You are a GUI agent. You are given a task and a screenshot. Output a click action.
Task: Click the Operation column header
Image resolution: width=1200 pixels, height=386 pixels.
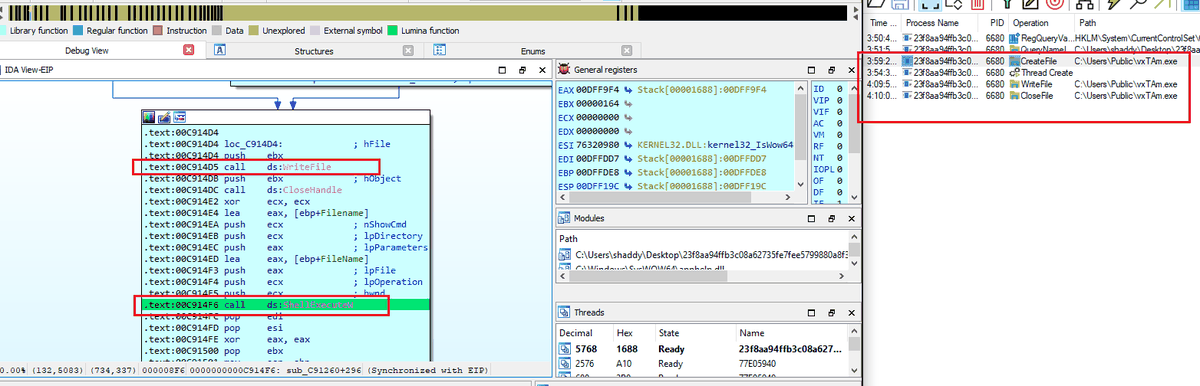[x=1031, y=22]
